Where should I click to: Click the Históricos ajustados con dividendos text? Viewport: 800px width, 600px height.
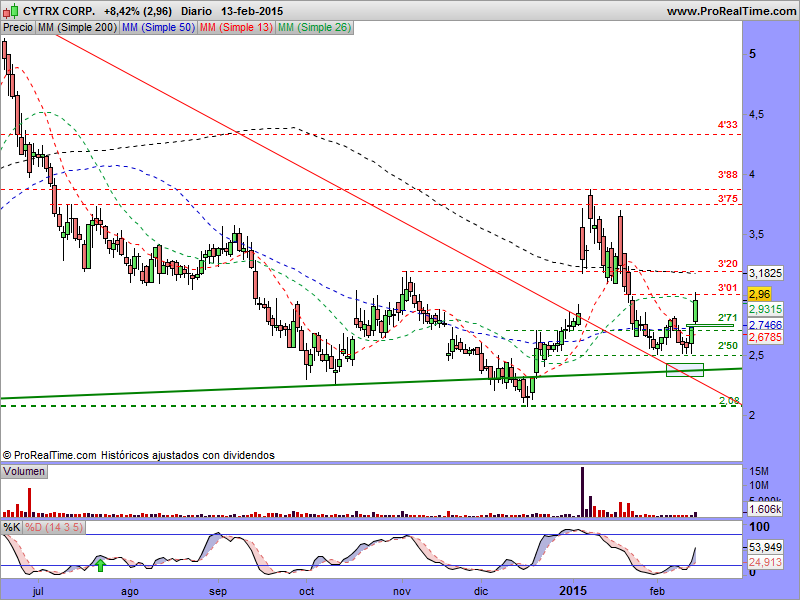tap(187, 455)
